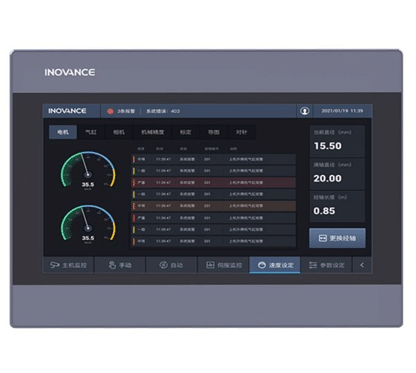416x373 pixels.
Task: Tap the 伺服监控 servo monitor icon
Action: tap(210, 265)
